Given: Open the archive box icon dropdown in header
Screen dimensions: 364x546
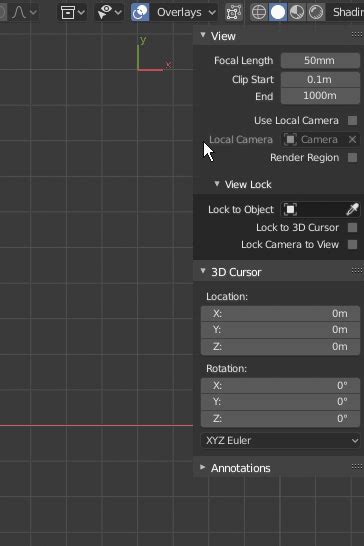Looking at the screenshot, I should [72, 13].
